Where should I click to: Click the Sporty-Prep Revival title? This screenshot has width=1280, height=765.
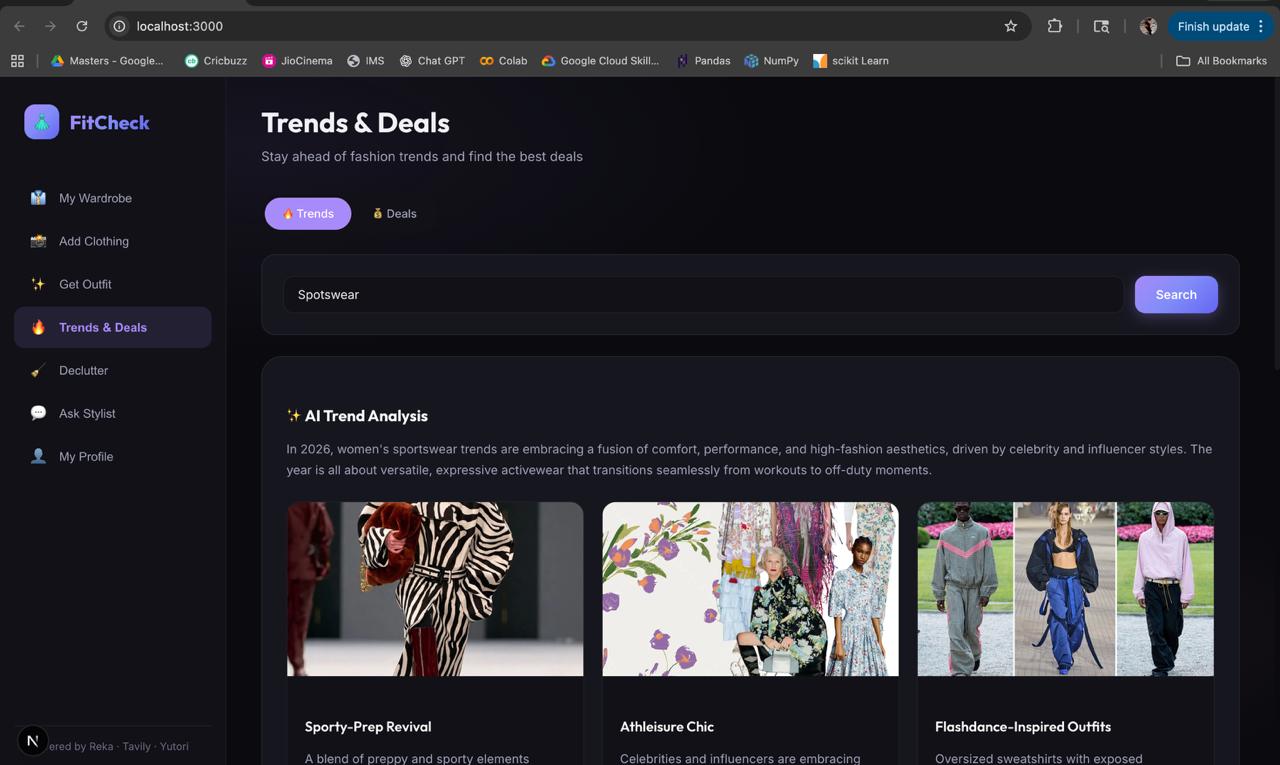click(x=368, y=727)
